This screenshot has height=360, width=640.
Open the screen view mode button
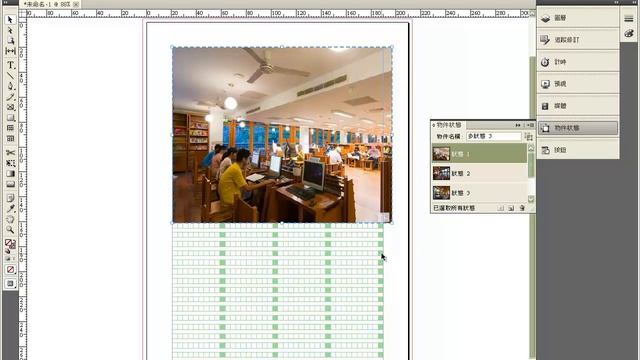click(10, 284)
